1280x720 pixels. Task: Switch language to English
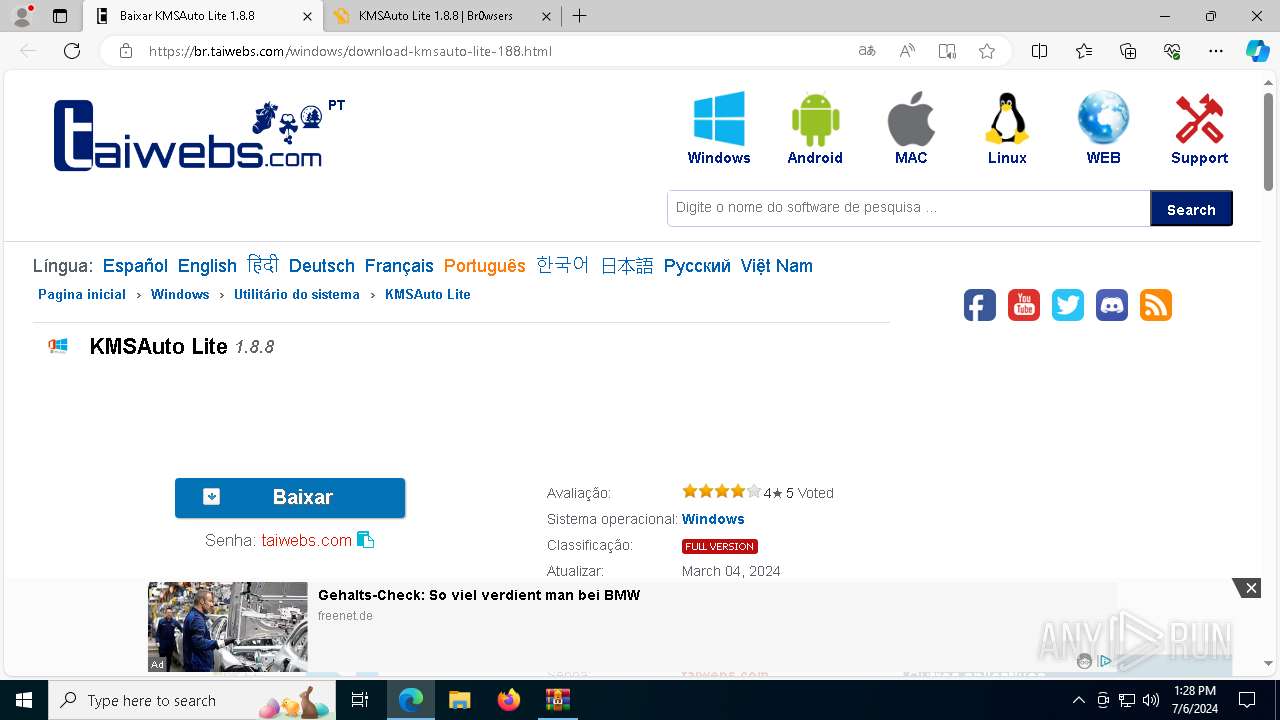pyautogui.click(x=207, y=266)
